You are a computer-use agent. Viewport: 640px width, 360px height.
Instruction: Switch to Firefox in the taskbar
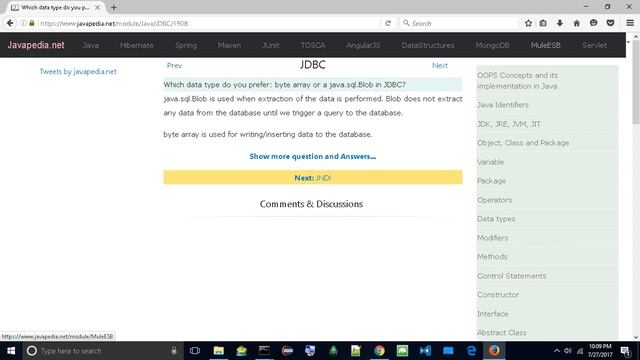click(x=494, y=351)
